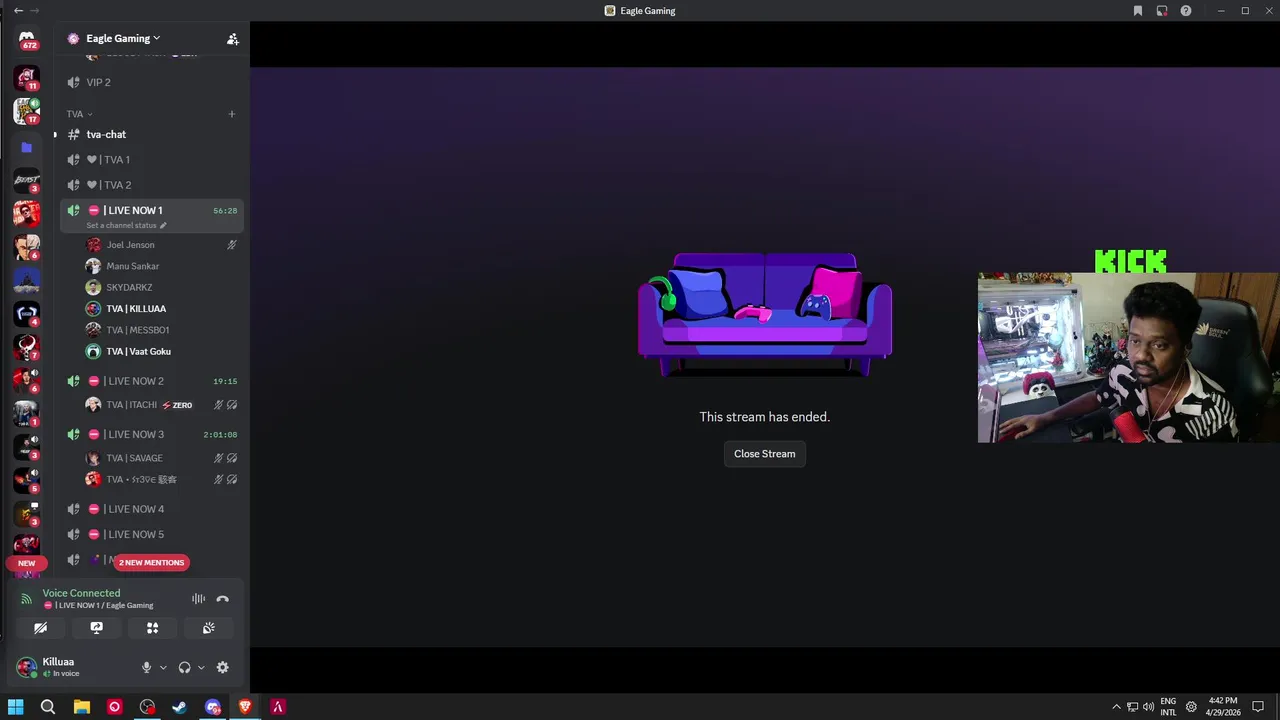
Task: Open Windows Start menu
Action: click(x=15, y=707)
